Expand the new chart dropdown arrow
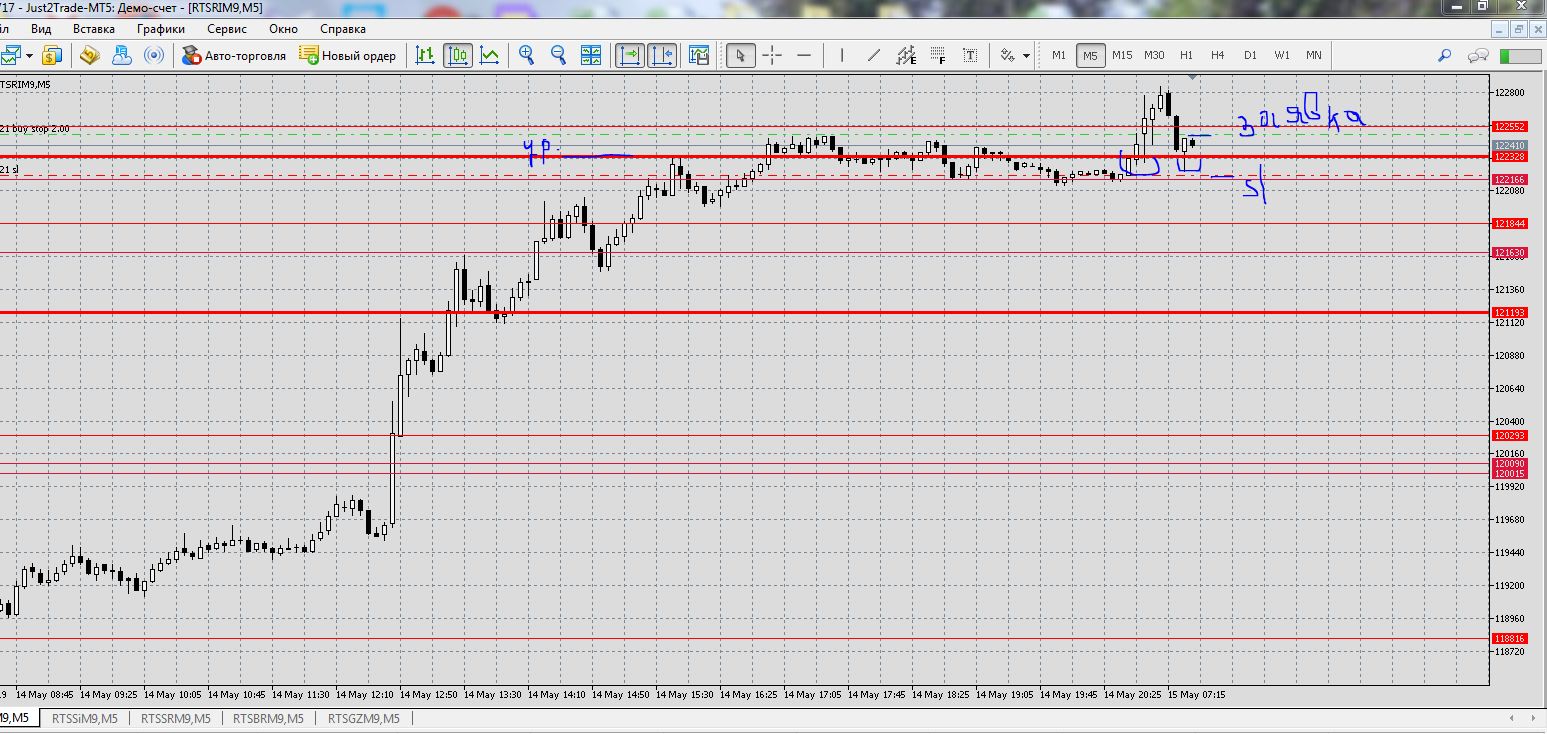This screenshot has height=734, width=1547. click(30, 56)
